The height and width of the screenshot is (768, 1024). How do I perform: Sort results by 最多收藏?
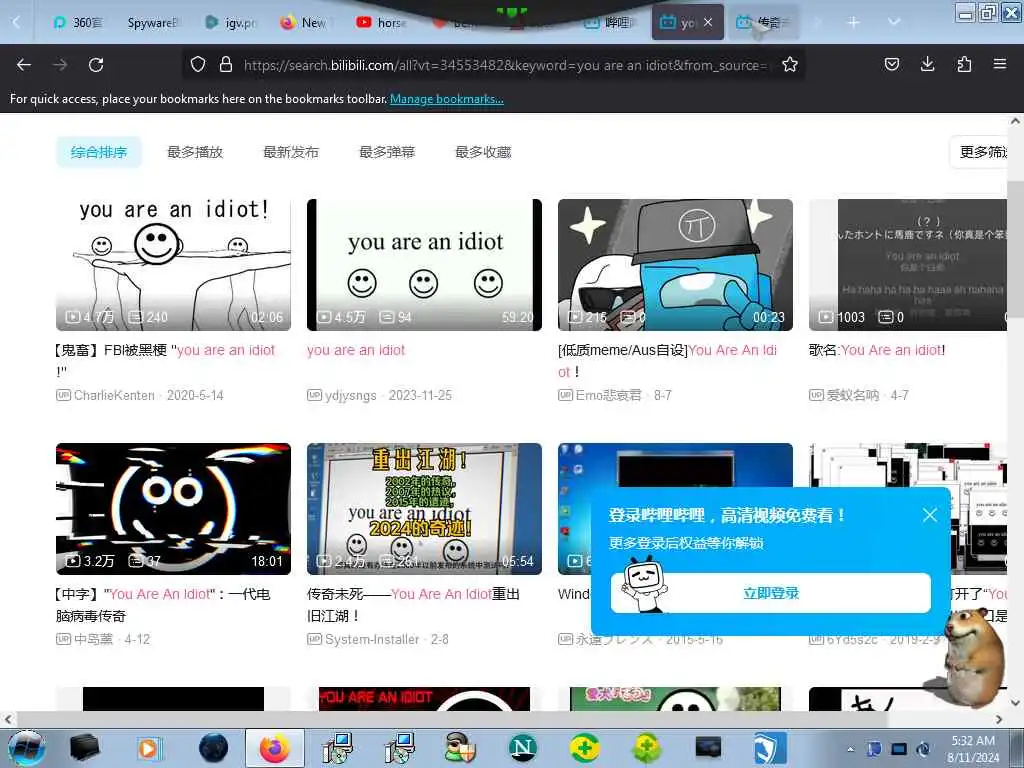[x=483, y=152]
